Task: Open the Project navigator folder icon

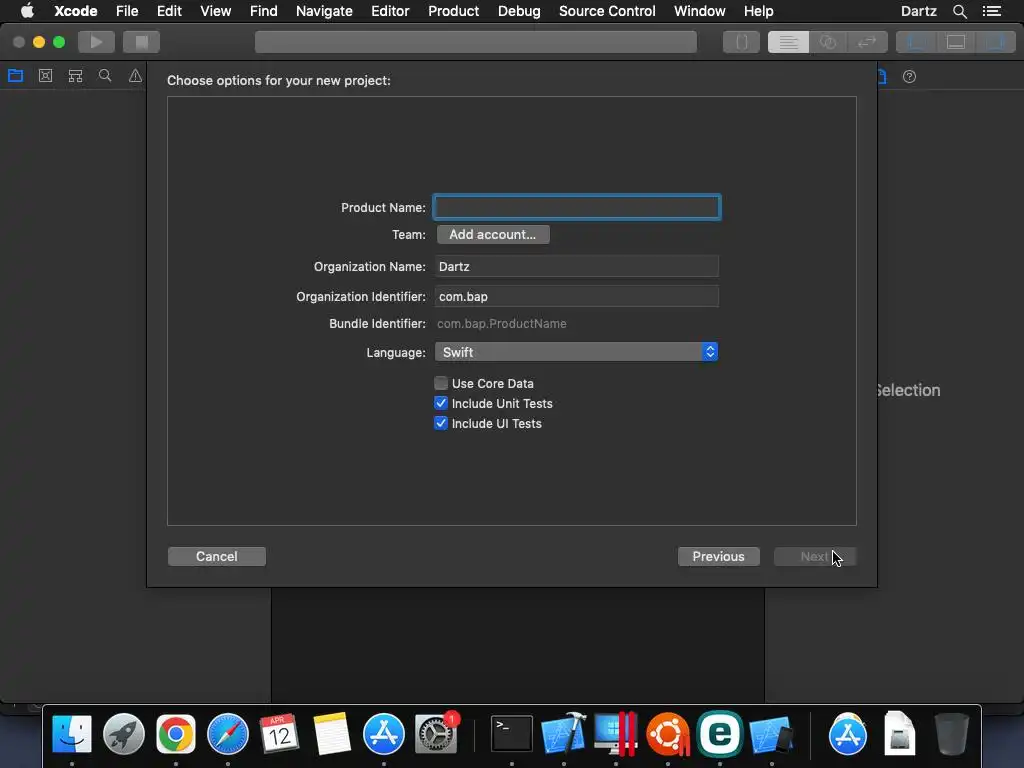Action: tap(16, 76)
